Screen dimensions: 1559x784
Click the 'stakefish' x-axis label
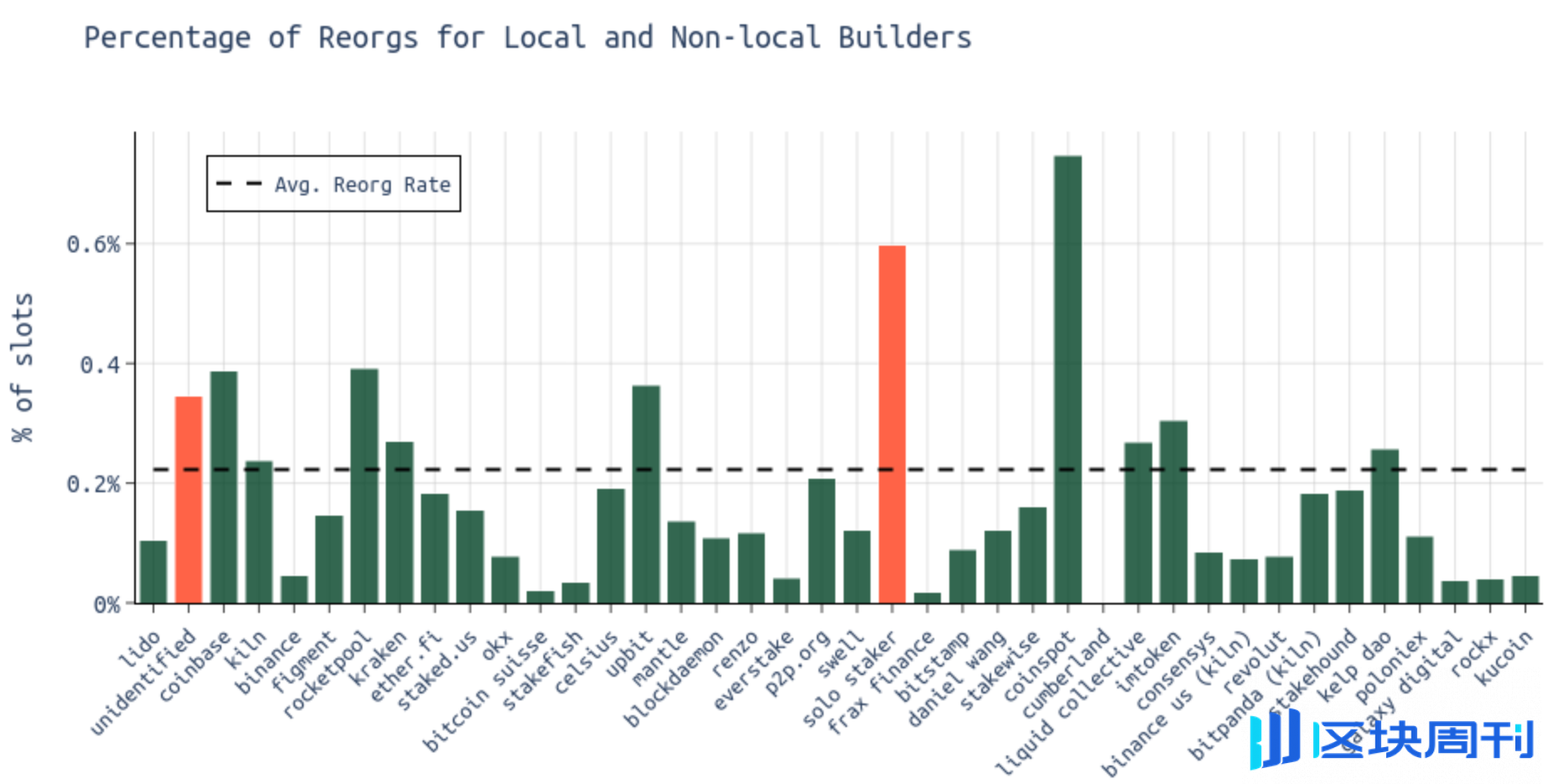point(543,669)
